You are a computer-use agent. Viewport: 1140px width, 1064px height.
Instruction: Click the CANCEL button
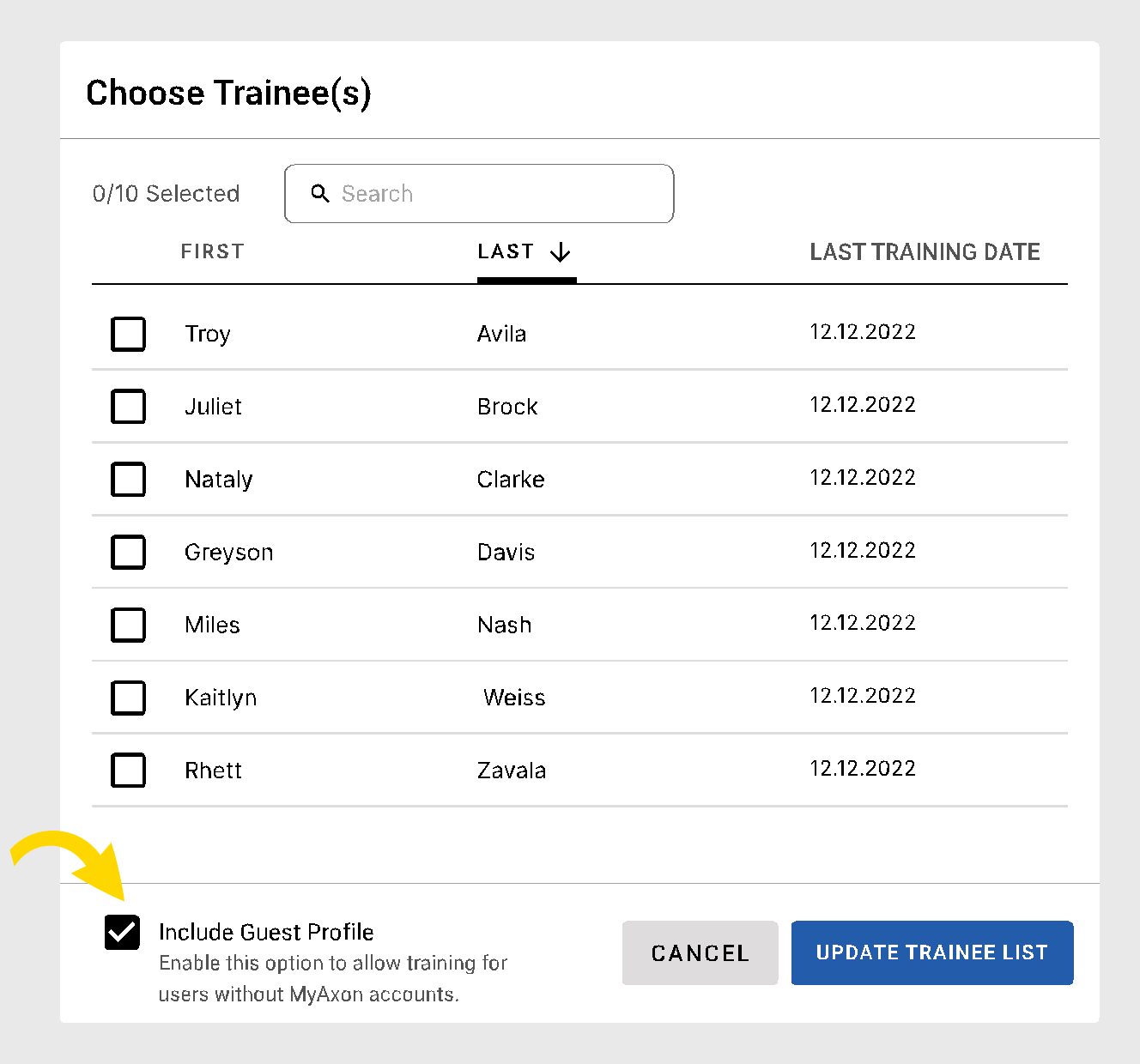(700, 952)
